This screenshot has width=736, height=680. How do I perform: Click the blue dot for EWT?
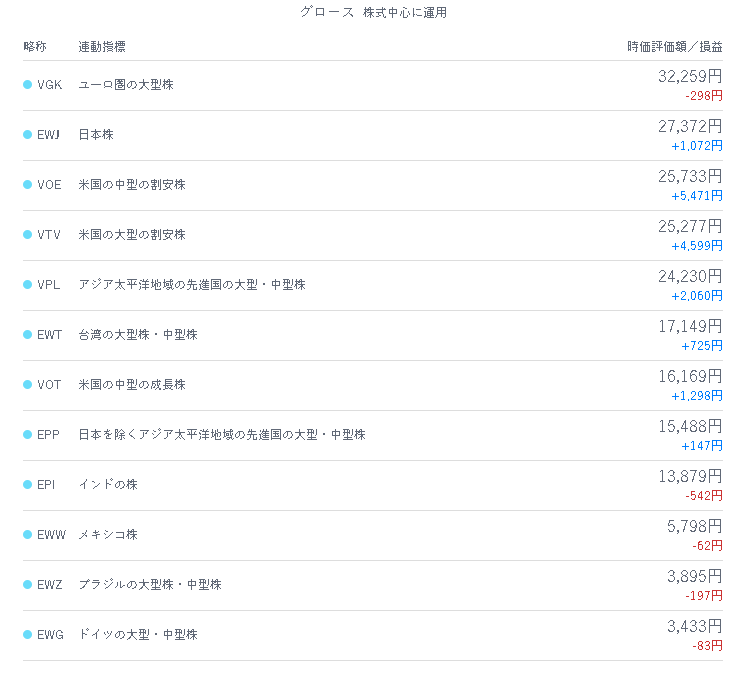coord(27,335)
